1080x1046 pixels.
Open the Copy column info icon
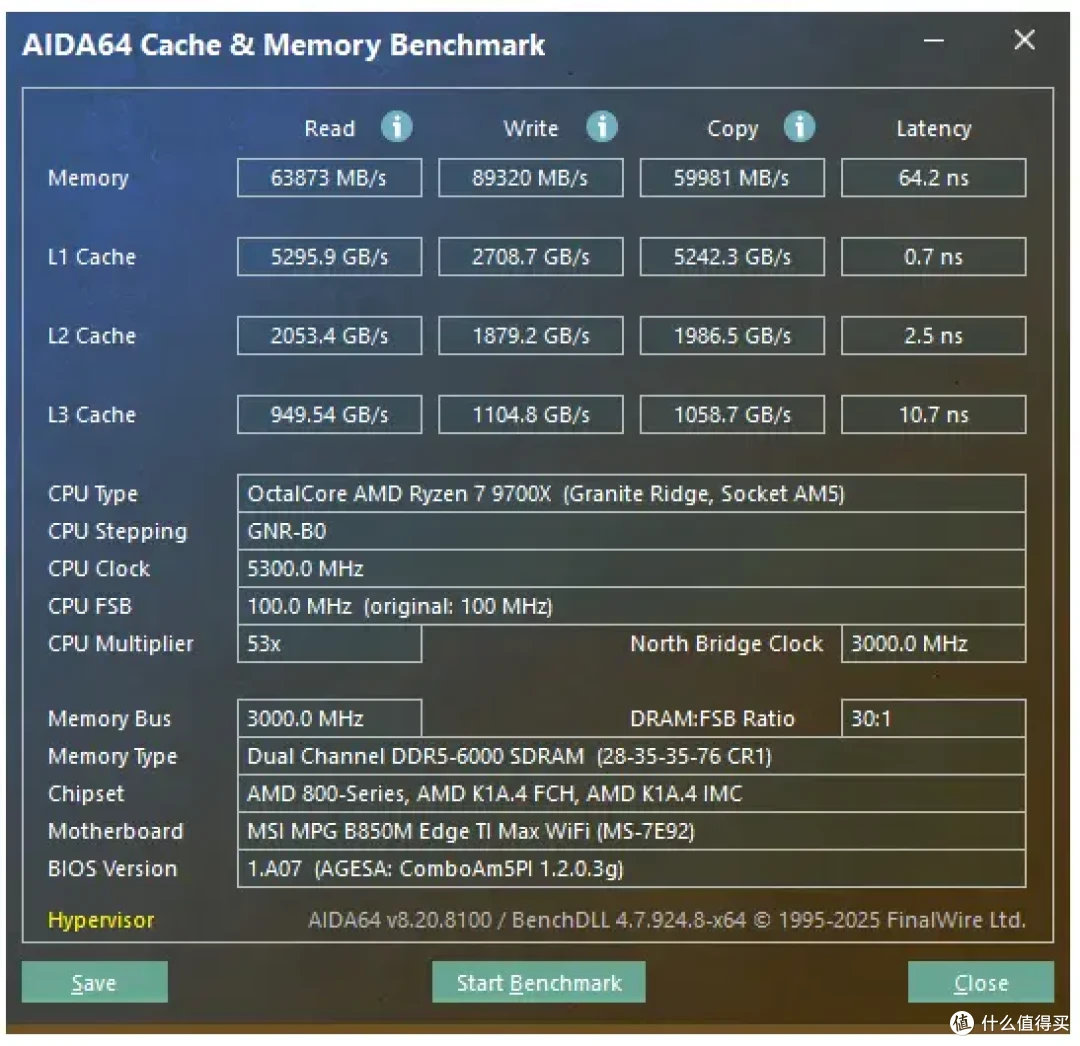pyautogui.click(x=799, y=127)
